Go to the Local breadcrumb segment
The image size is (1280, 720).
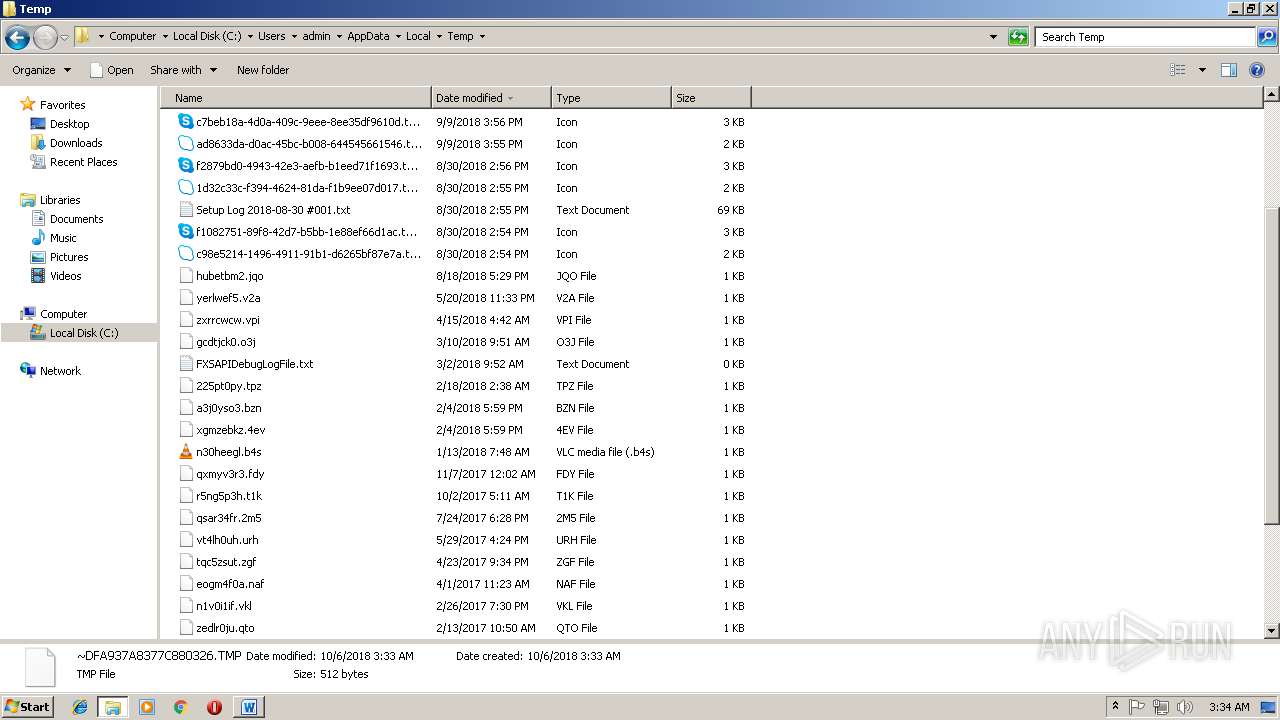[418, 36]
